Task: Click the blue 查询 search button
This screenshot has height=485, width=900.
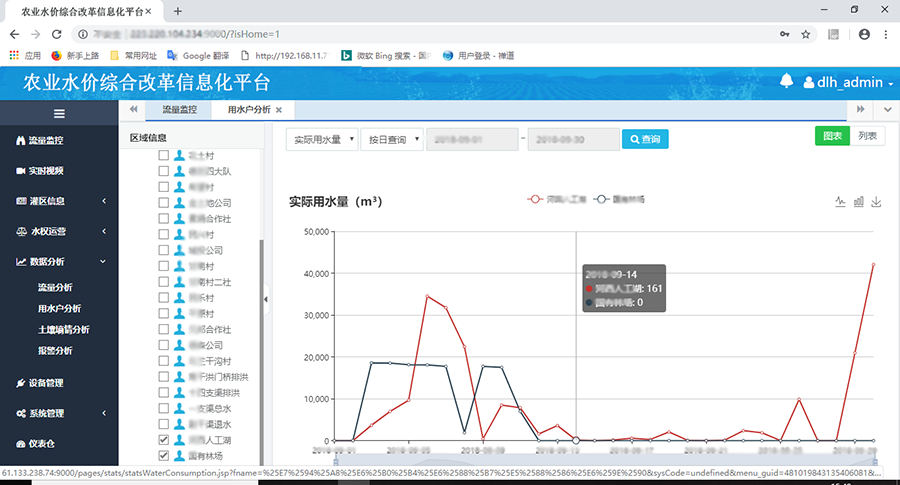Action: pyautogui.click(x=644, y=139)
